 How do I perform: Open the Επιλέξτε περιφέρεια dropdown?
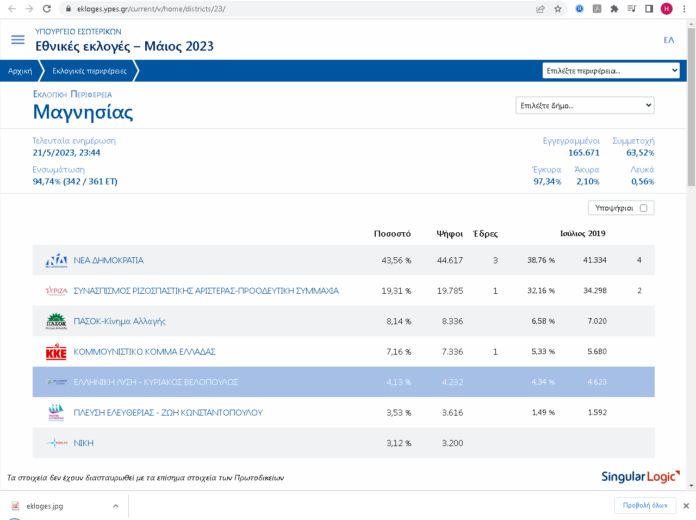coord(611,71)
